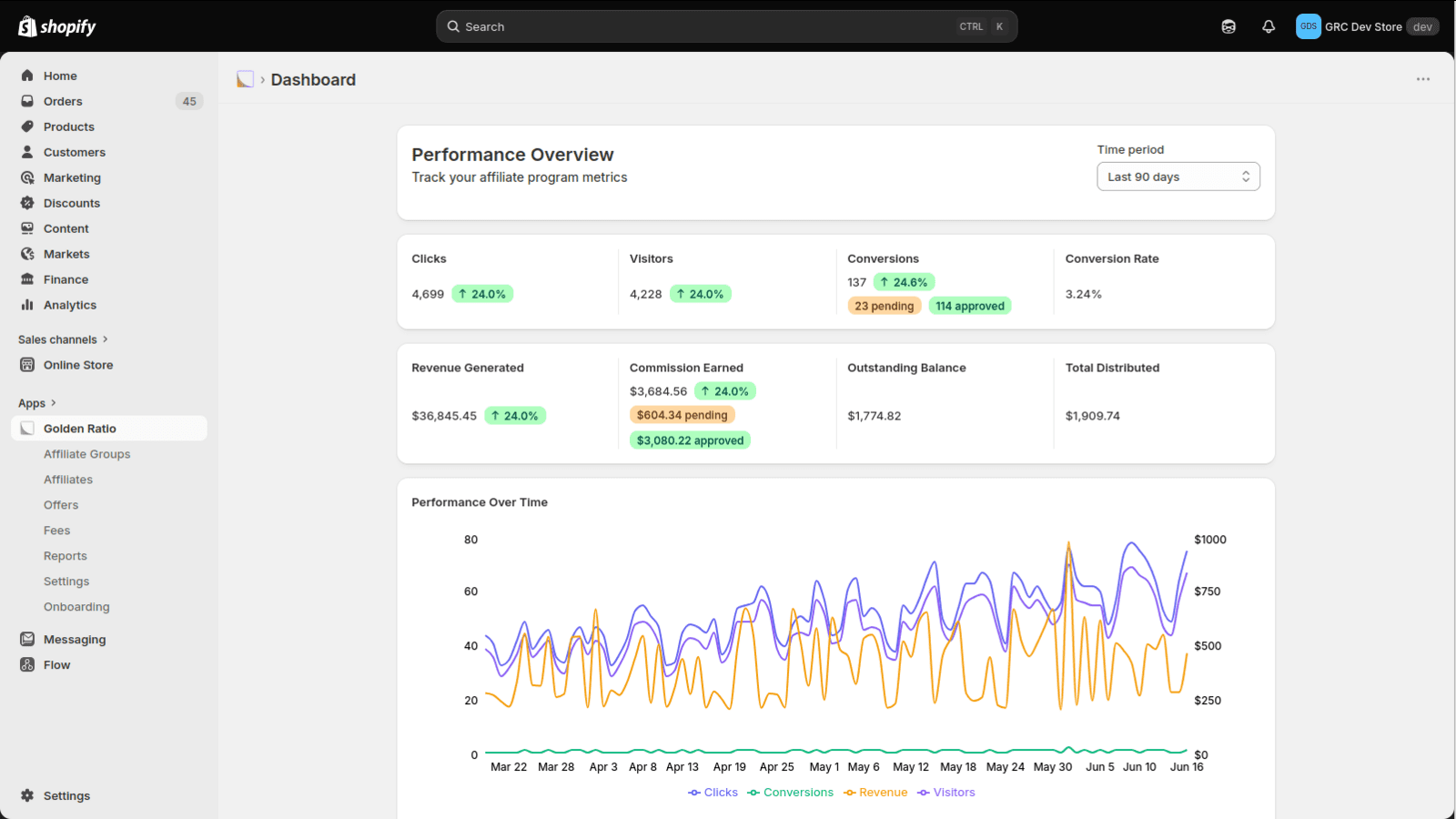Viewport: 1456px width, 819px height.
Task: Open Analytics via its bar chart icon
Action: click(x=27, y=305)
